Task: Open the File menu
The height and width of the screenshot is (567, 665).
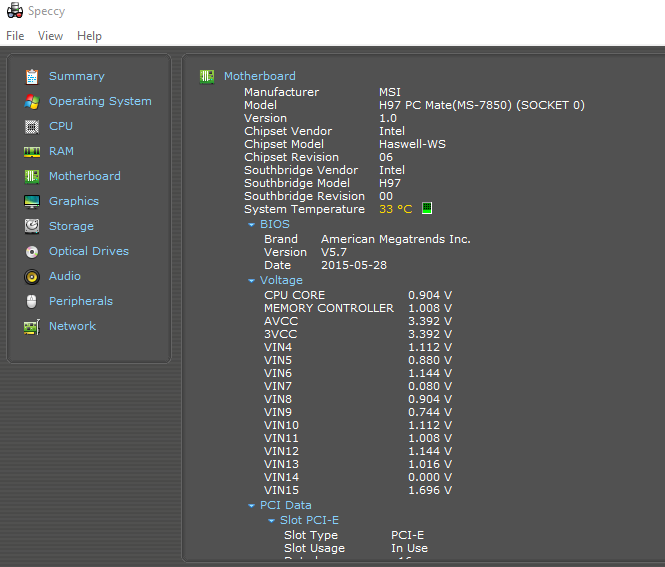Action: 15,36
